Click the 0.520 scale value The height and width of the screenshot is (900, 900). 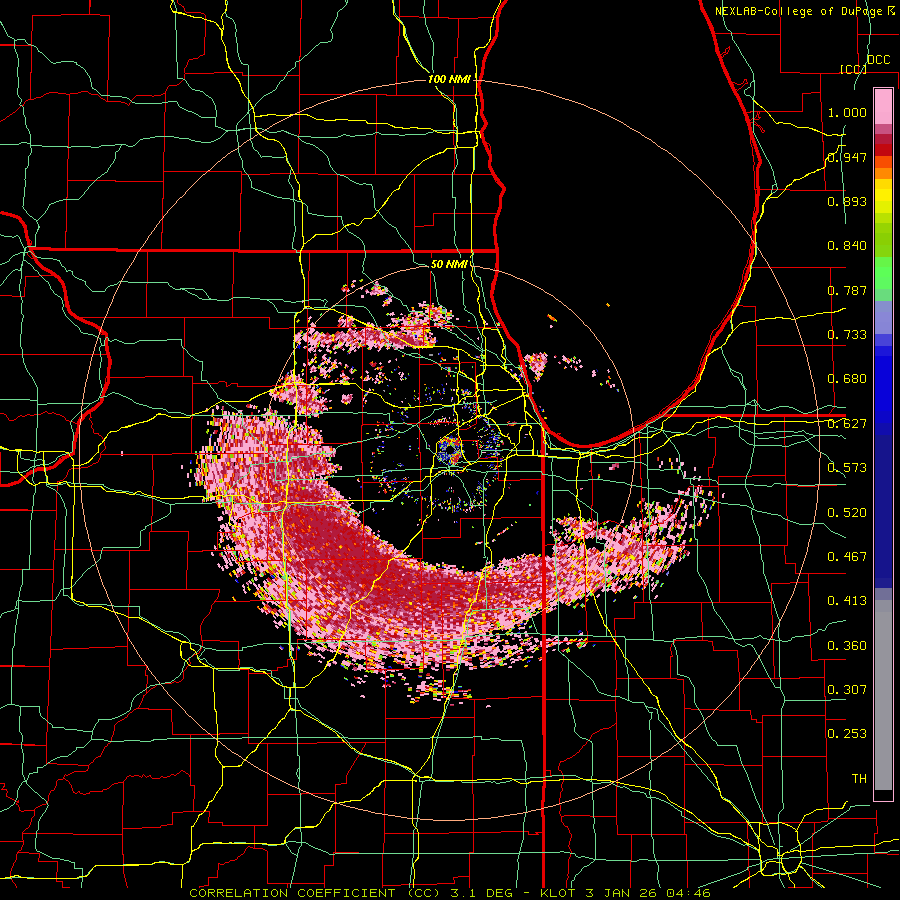pyautogui.click(x=847, y=513)
